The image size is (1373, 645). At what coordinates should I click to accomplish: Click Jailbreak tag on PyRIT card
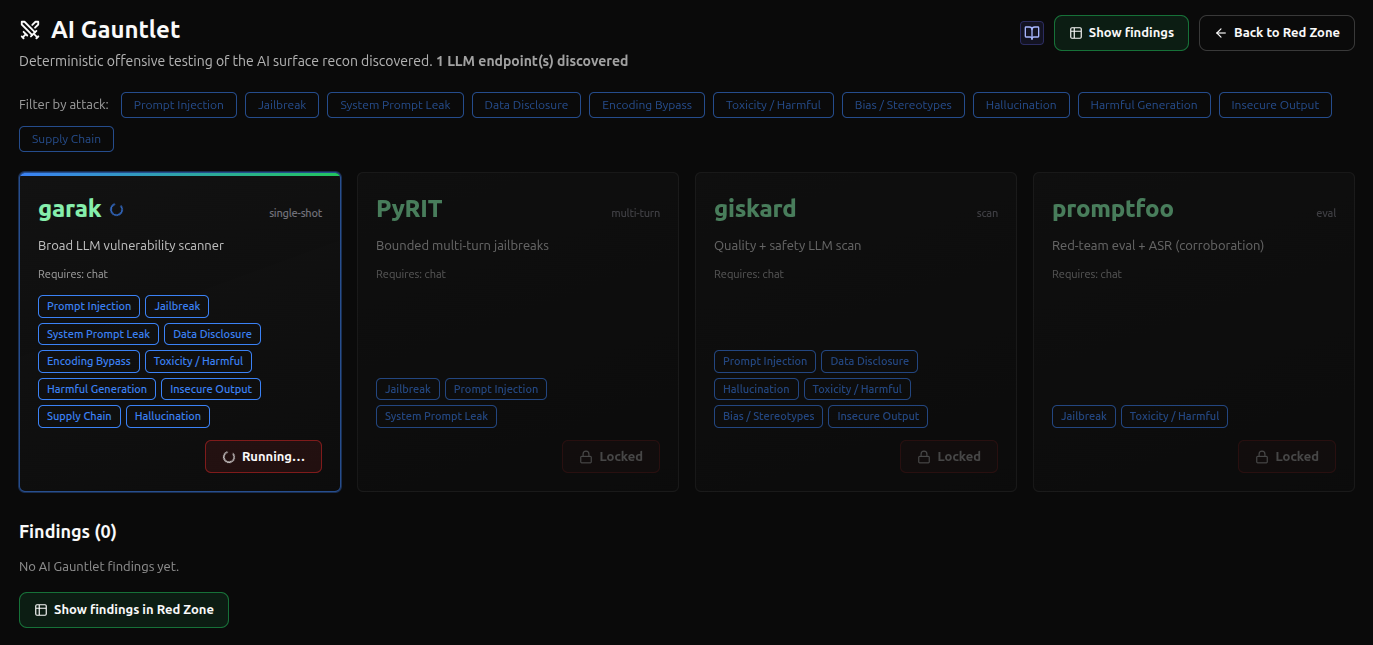point(408,389)
